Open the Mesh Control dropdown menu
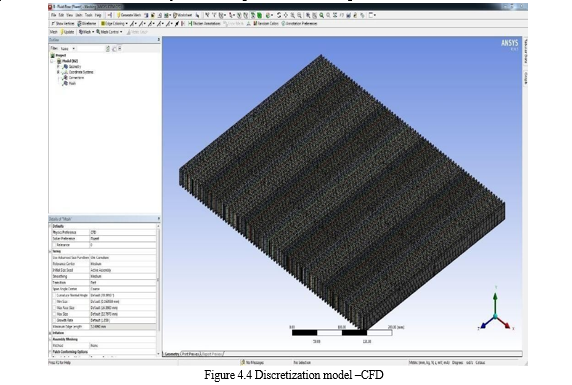This screenshot has width=572, height=385. coord(109,32)
